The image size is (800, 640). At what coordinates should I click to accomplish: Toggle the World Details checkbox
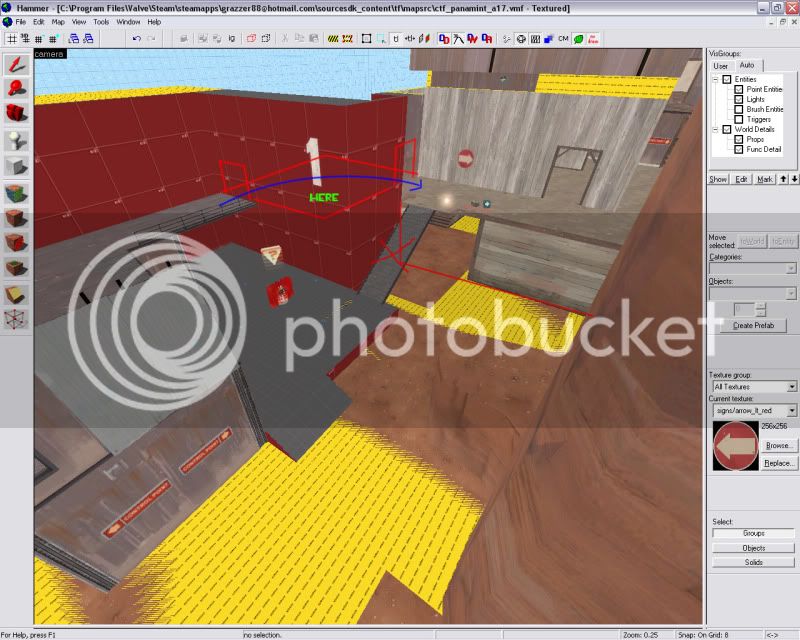click(727, 130)
